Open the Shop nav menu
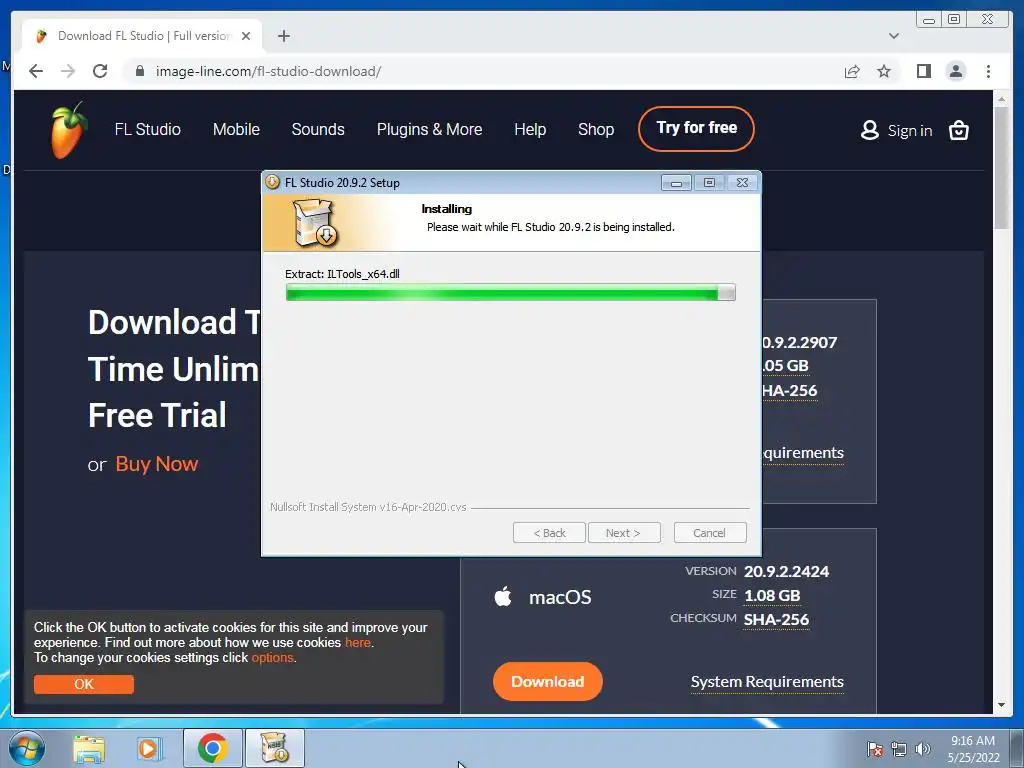This screenshot has width=1024, height=768. (x=596, y=129)
